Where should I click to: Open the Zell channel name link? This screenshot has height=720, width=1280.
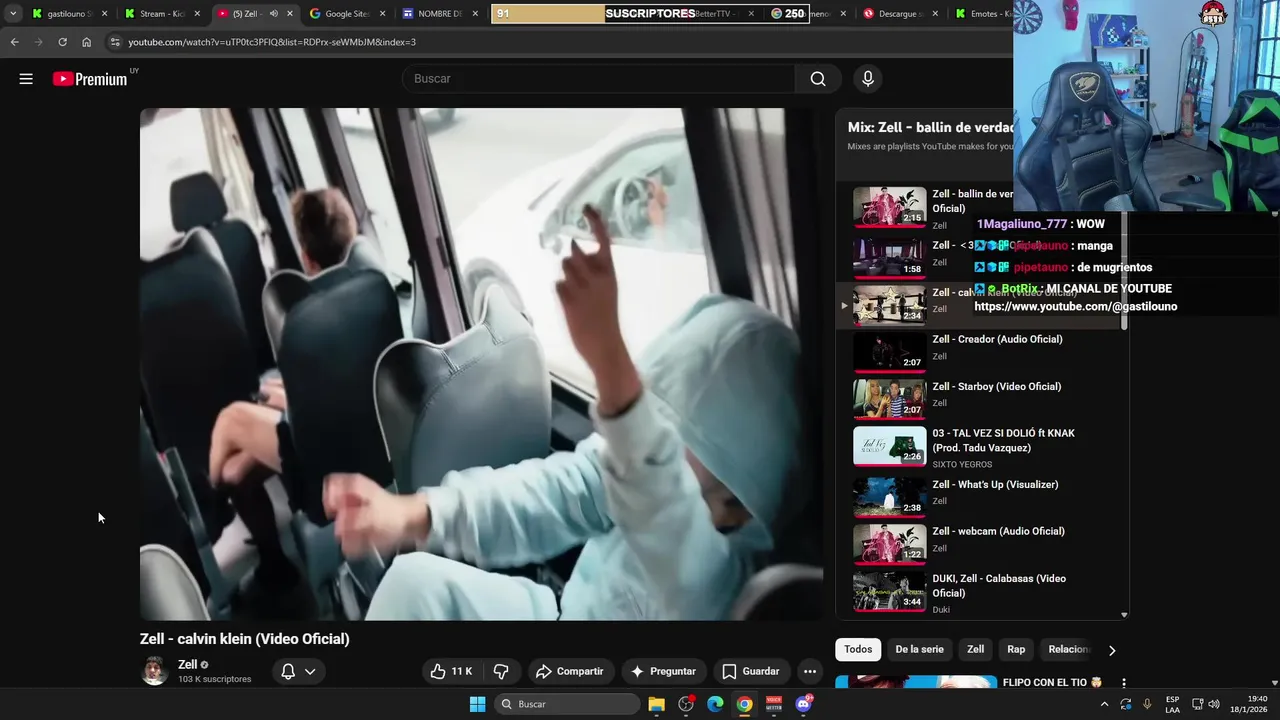(187, 664)
